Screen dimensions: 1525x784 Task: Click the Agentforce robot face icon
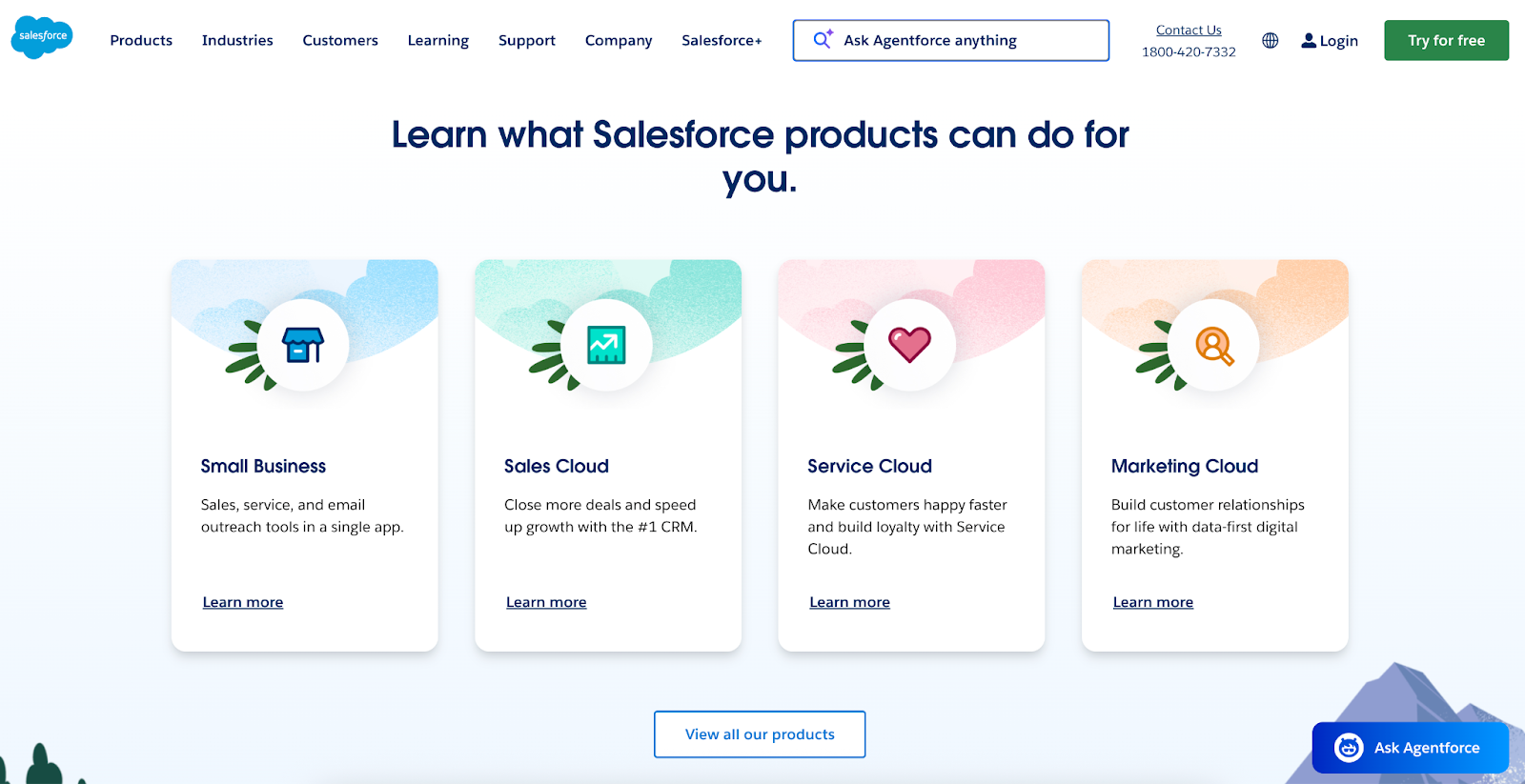(1348, 748)
